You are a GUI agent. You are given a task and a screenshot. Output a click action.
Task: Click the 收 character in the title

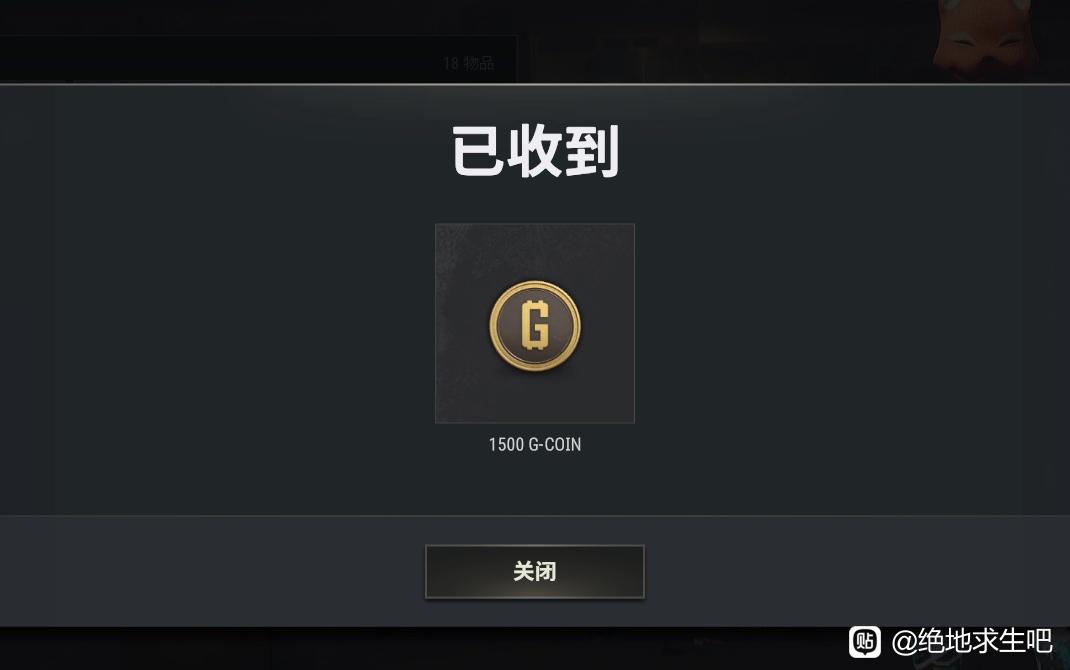(535, 151)
